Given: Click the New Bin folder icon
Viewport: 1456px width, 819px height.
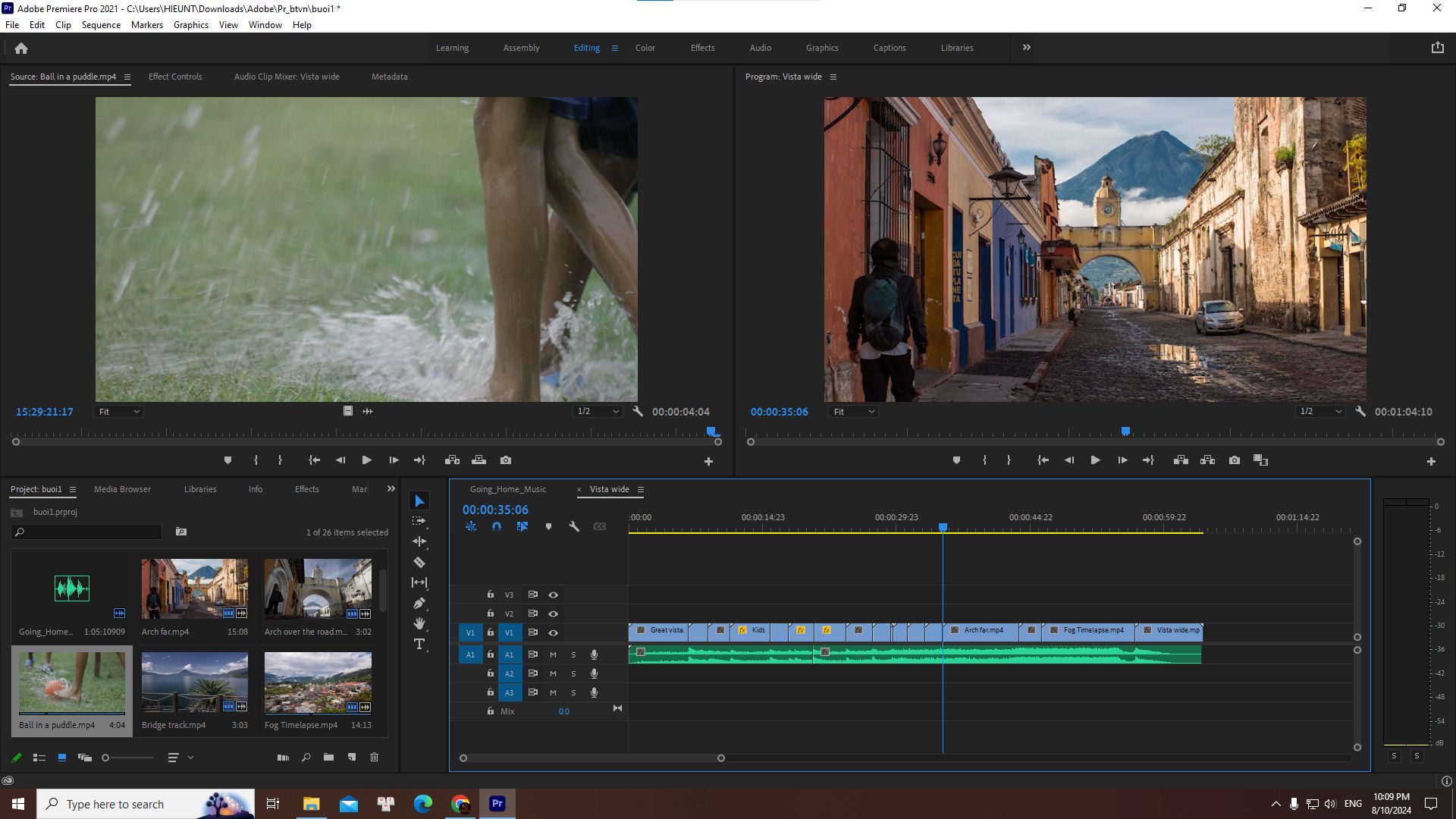Looking at the screenshot, I should click(328, 757).
